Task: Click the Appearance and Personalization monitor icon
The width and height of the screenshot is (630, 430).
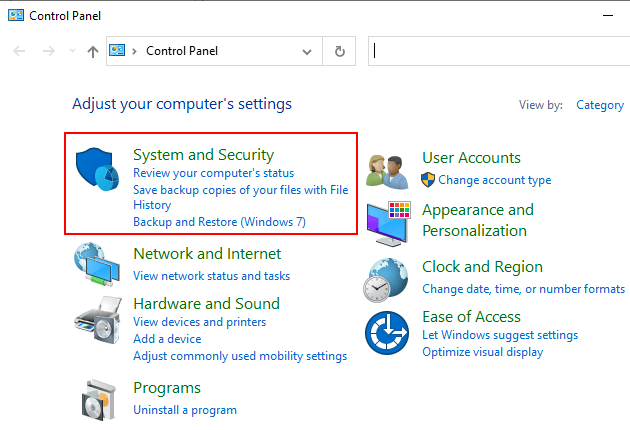Action: coord(389,224)
